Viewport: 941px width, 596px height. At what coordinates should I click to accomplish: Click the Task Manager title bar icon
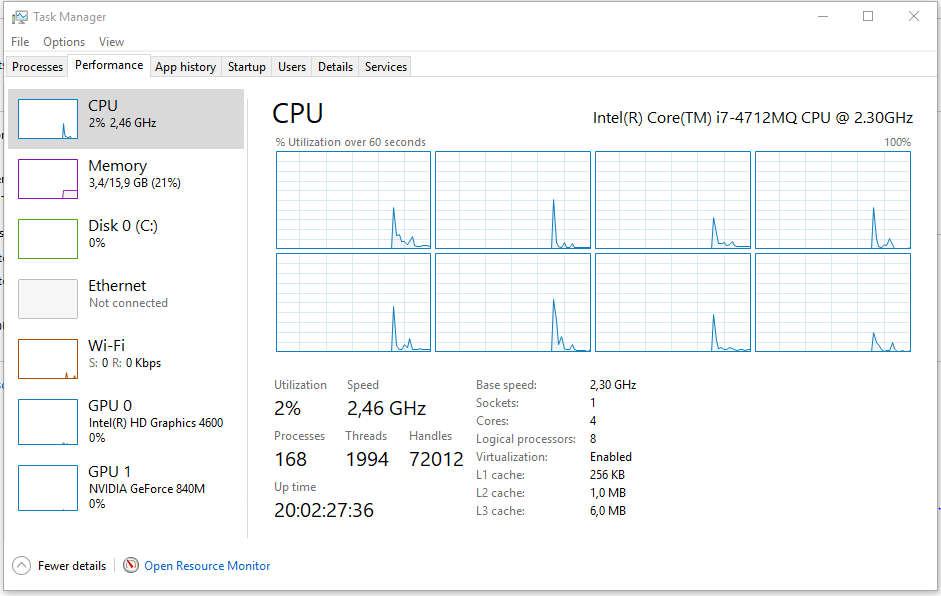20,16
